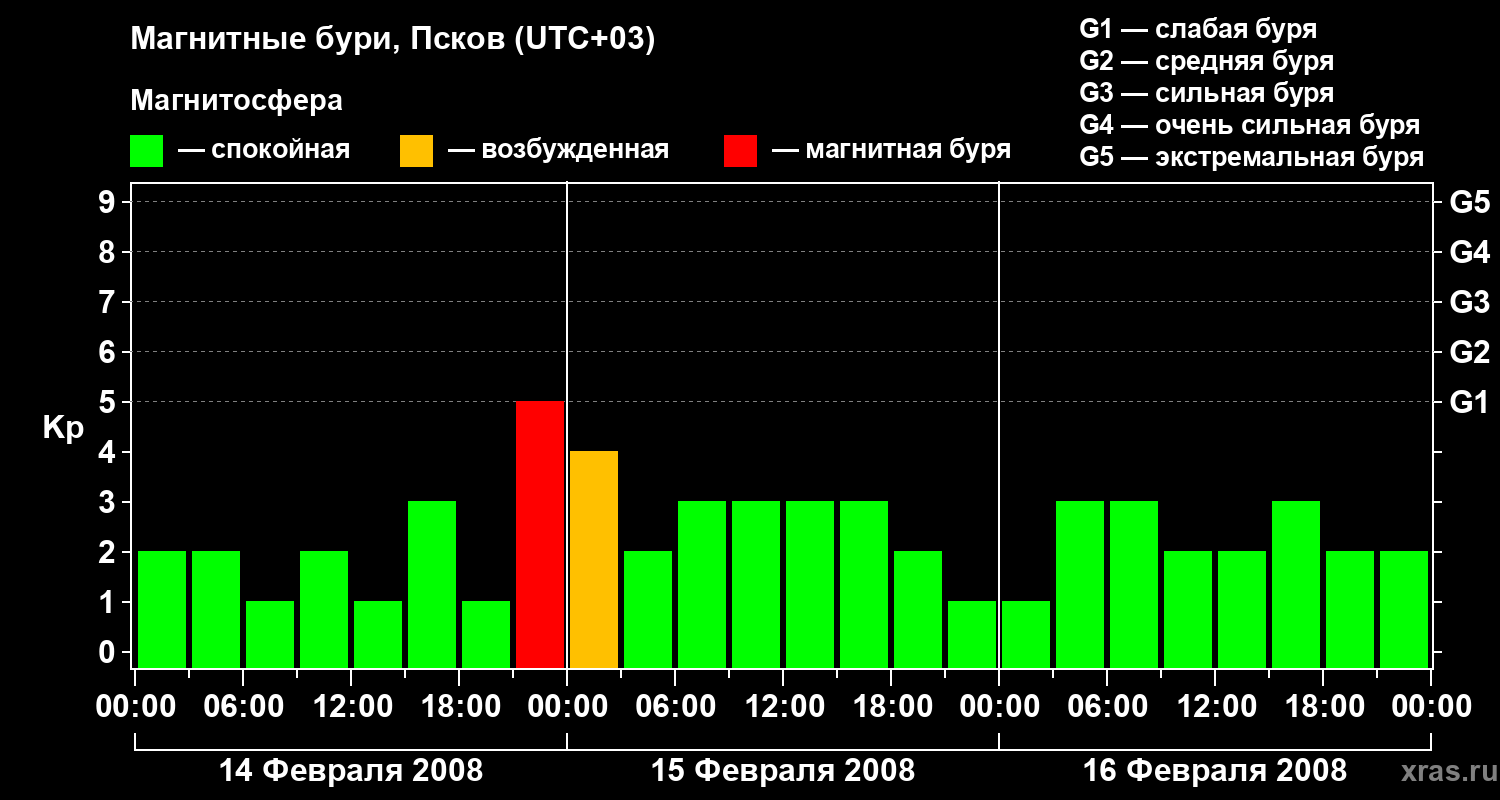The height and width of the screenshot is (800, 1500).
Task: Click the G1 label on right axis
Action: tap(1470, 402)
